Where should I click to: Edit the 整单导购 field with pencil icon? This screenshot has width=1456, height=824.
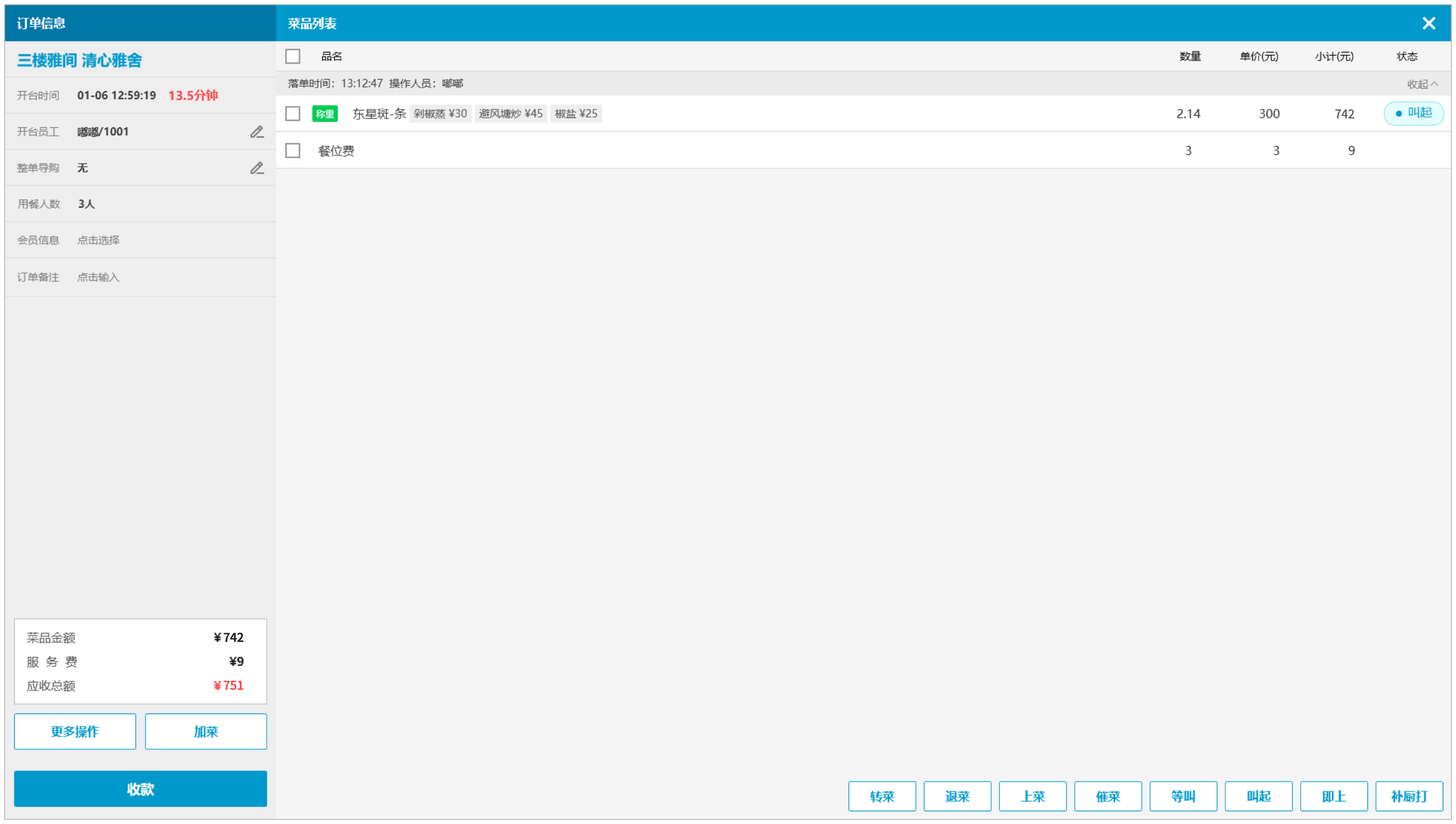[257, 168]
